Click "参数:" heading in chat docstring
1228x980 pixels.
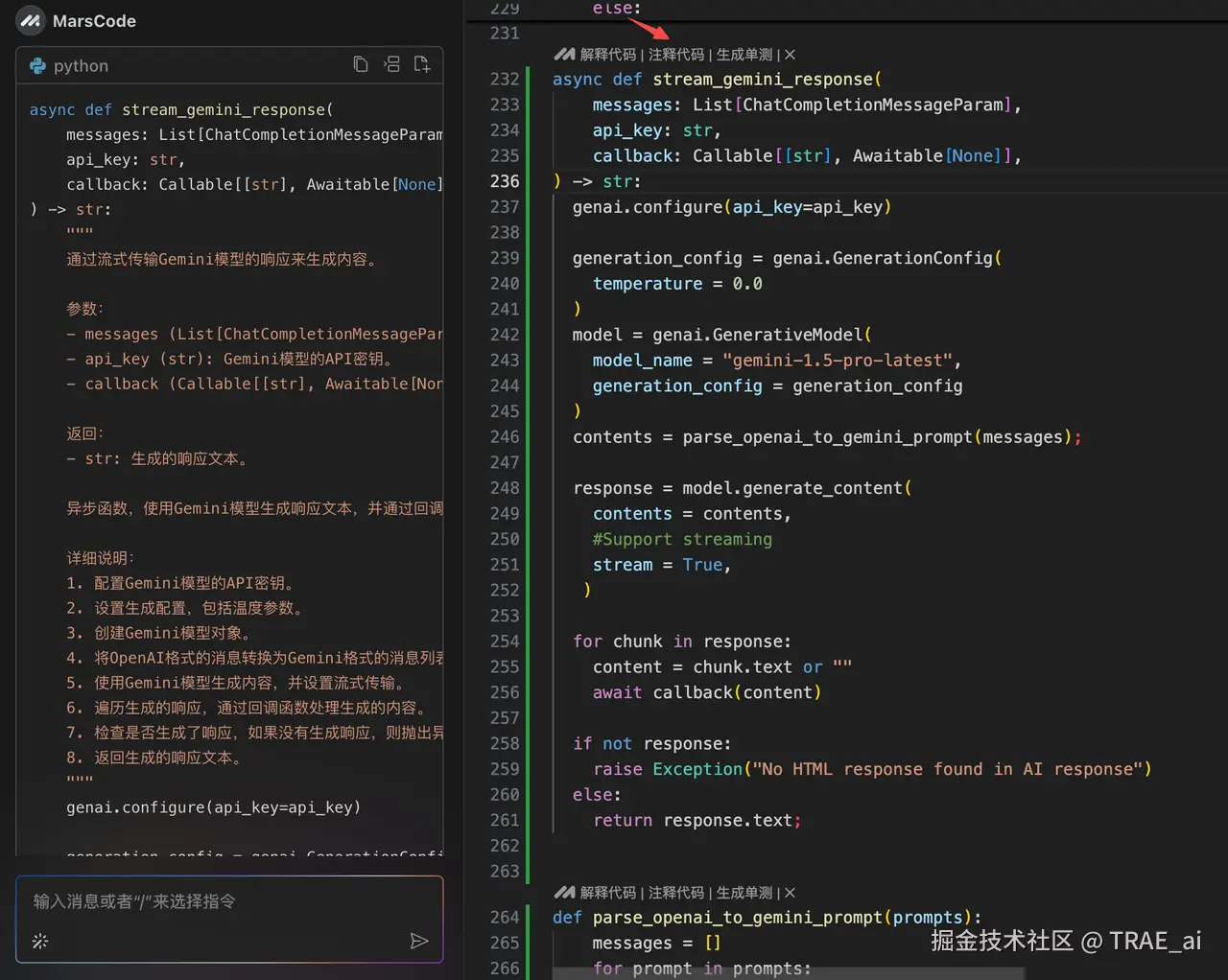pos(84,309)
